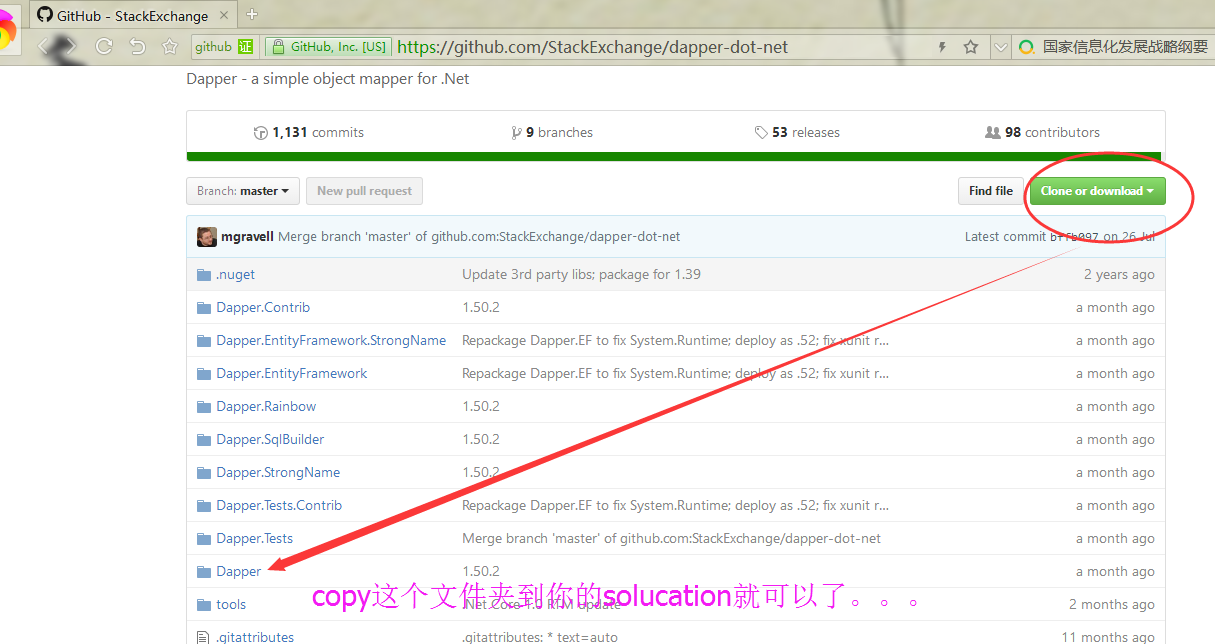This screenshot has height=644, width=1215.
Task: Open the Branch: master dropdown
Action: (x=243, y=191)
